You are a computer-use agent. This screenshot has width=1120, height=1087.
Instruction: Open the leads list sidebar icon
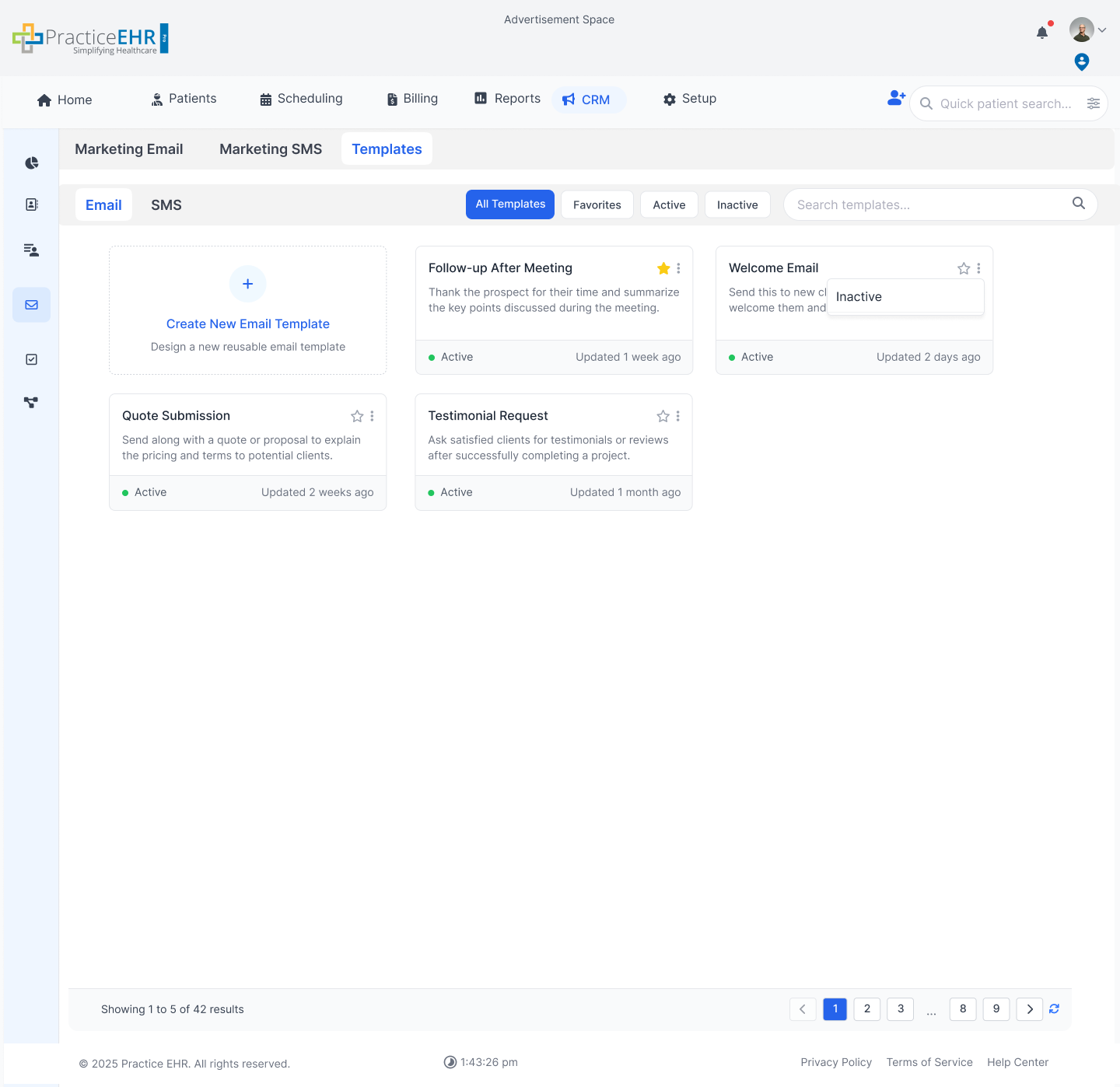(x=31, y=250)
